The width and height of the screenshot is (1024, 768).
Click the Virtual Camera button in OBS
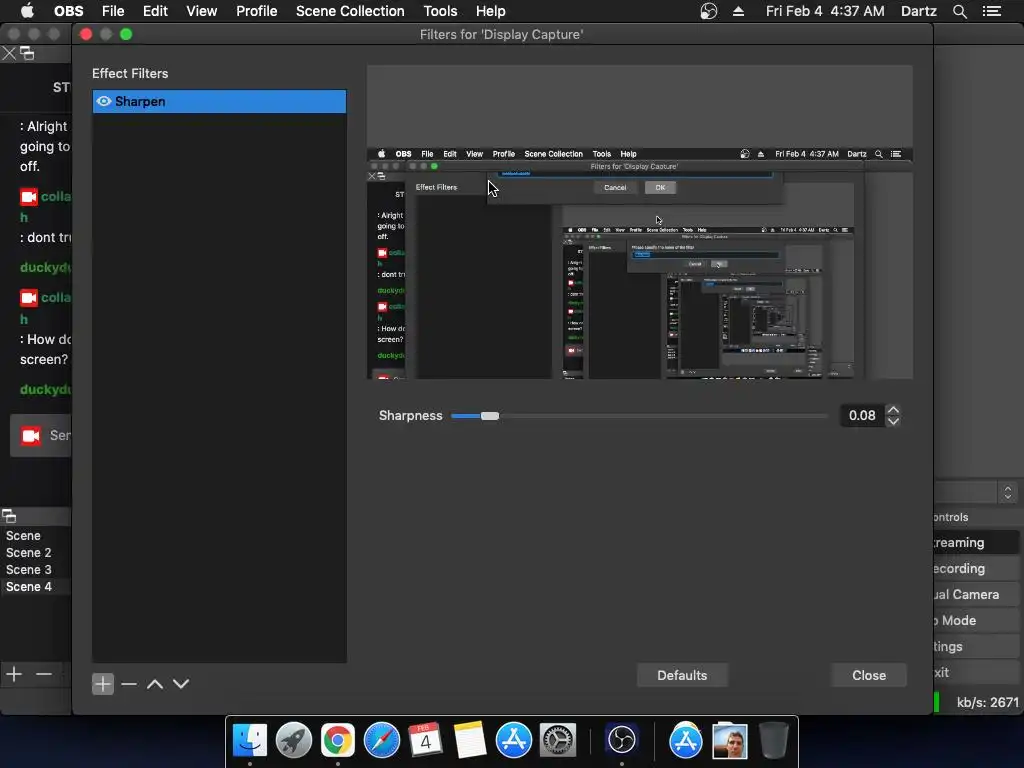[x=976, y=595]
